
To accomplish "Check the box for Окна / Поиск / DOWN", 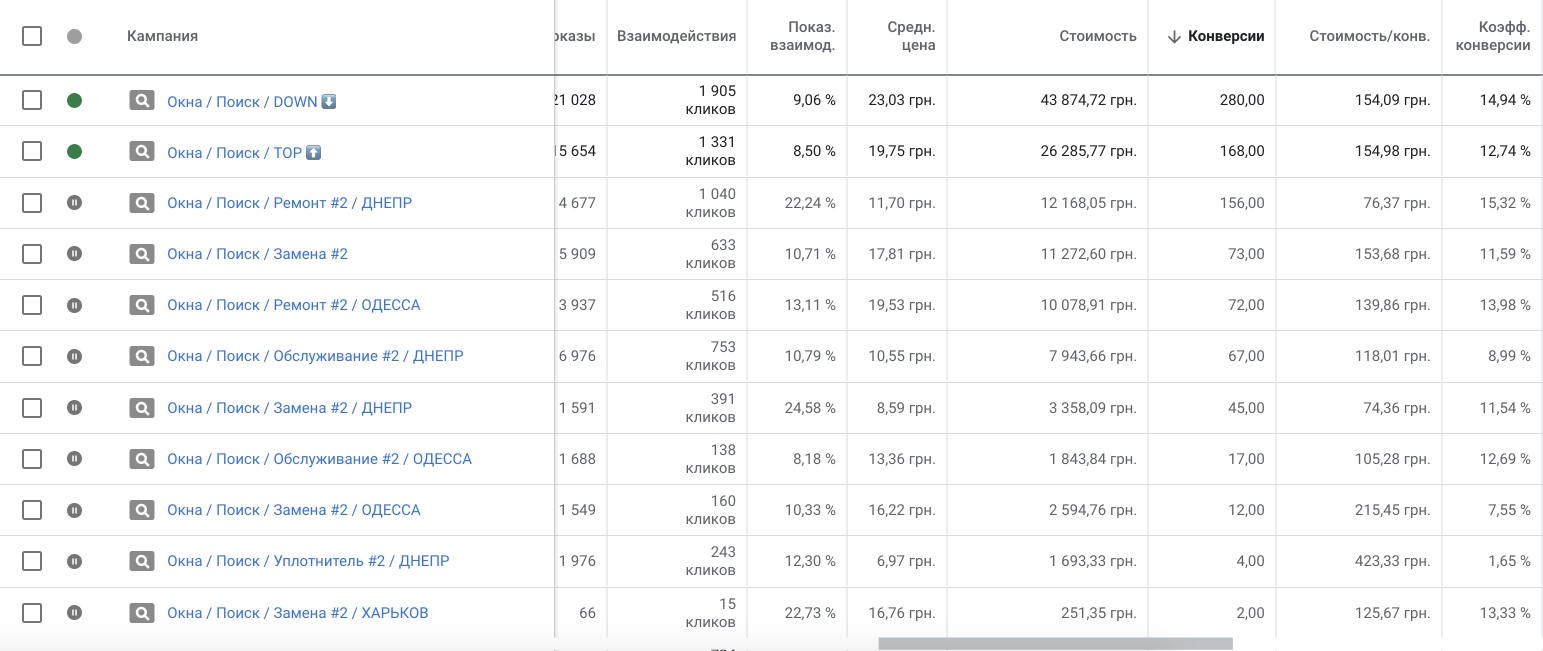I will coord(32,100).
